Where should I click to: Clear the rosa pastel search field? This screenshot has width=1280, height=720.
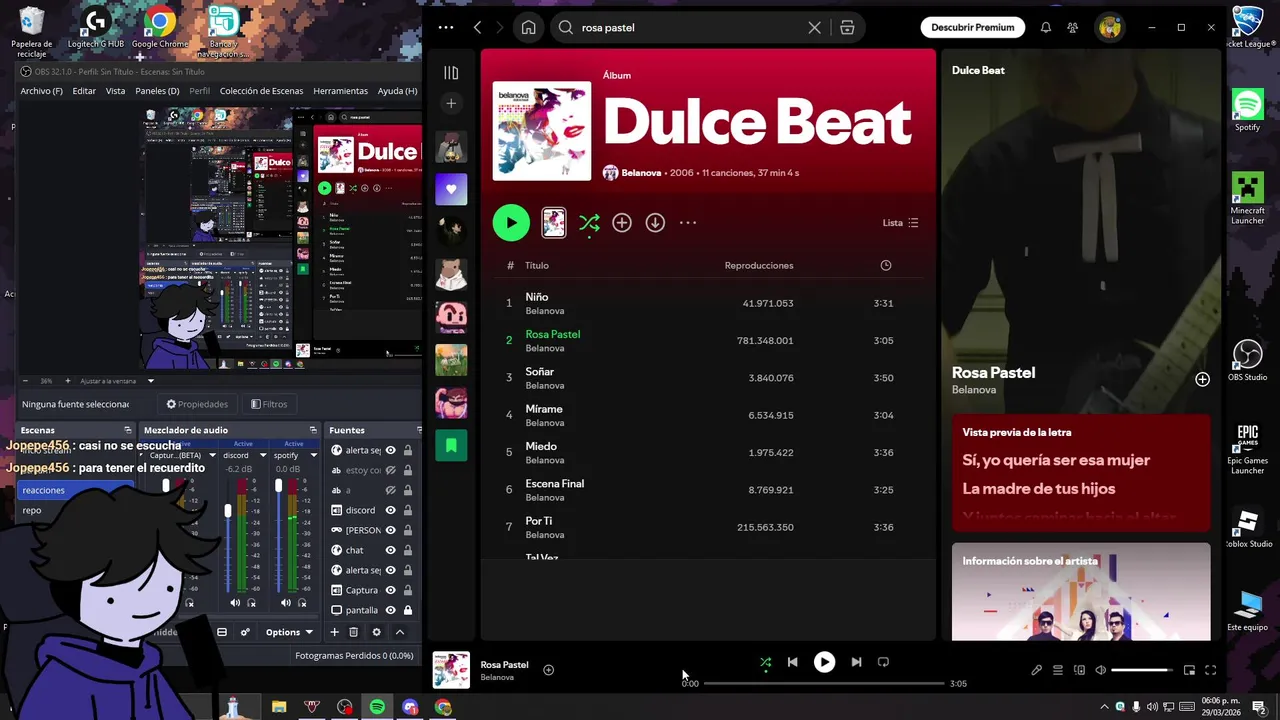814,28
